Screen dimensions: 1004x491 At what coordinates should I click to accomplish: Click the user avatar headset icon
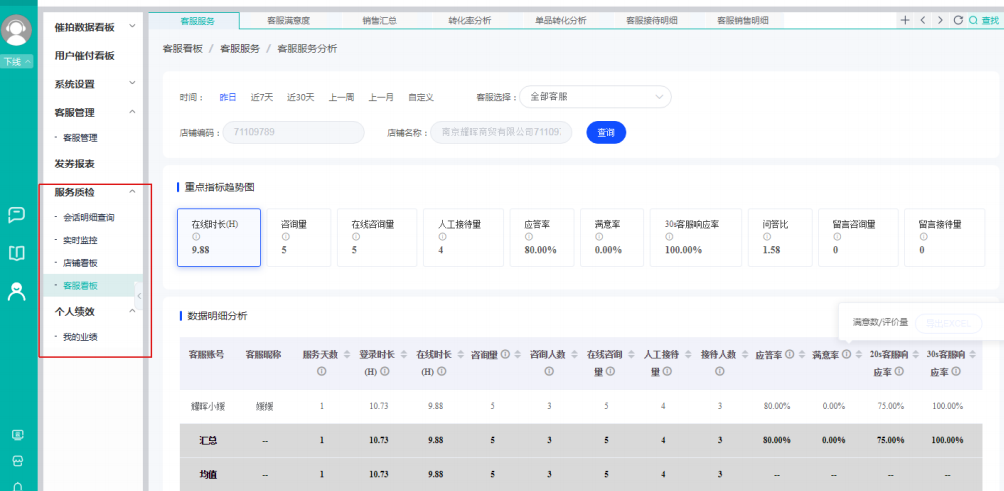pyautogui.click(x=17, y=30)
